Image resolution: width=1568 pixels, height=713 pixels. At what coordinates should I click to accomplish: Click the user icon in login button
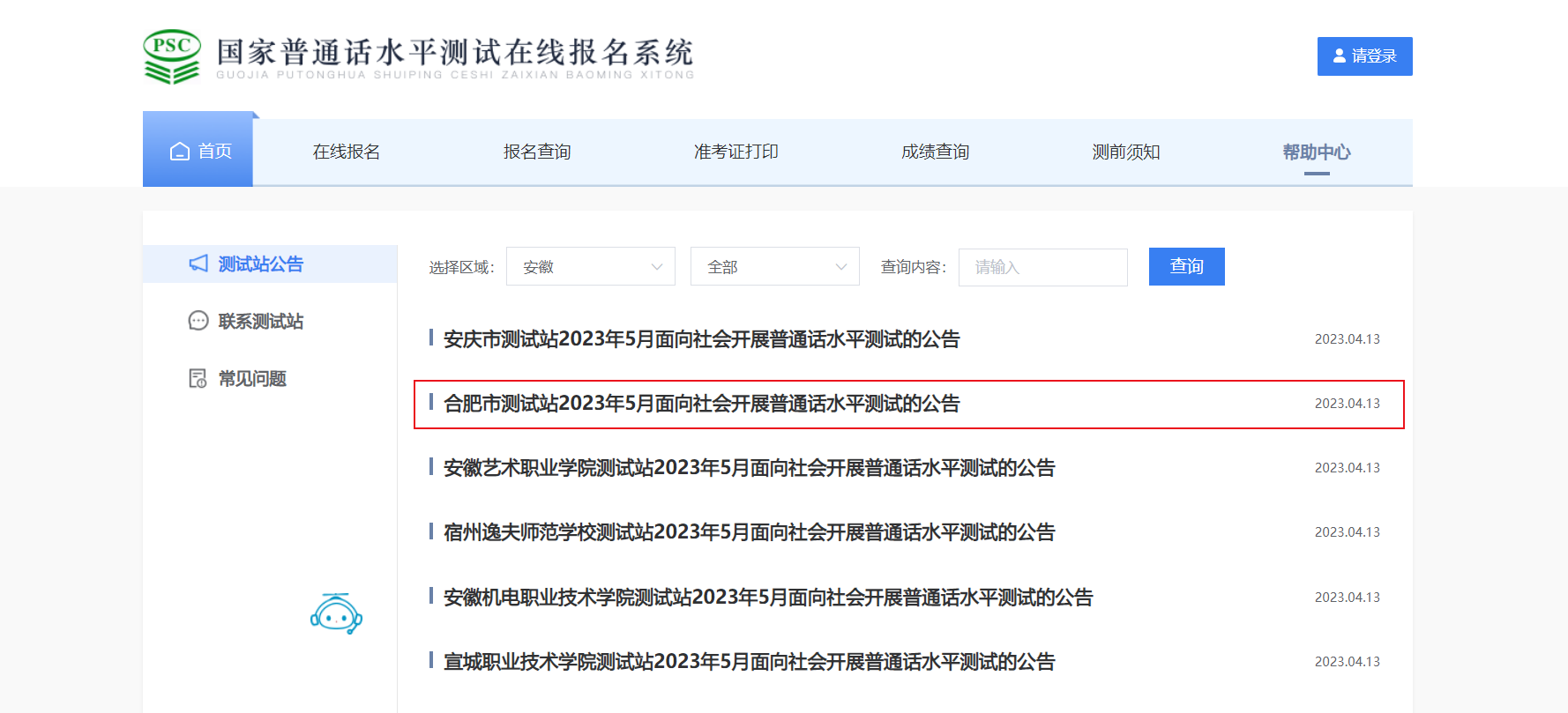[x=1340, y=56]
